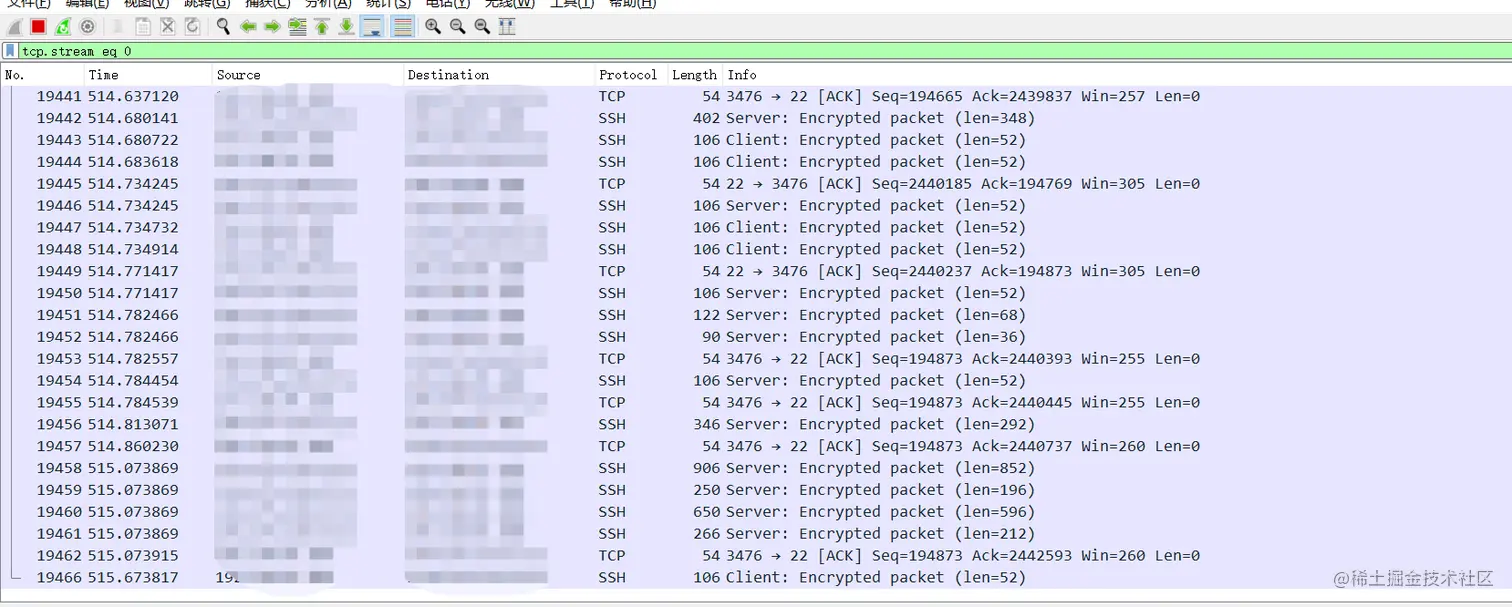Select packet number 19466
The height and width of the screenshot is (607, 1512).
click(756, 578)
